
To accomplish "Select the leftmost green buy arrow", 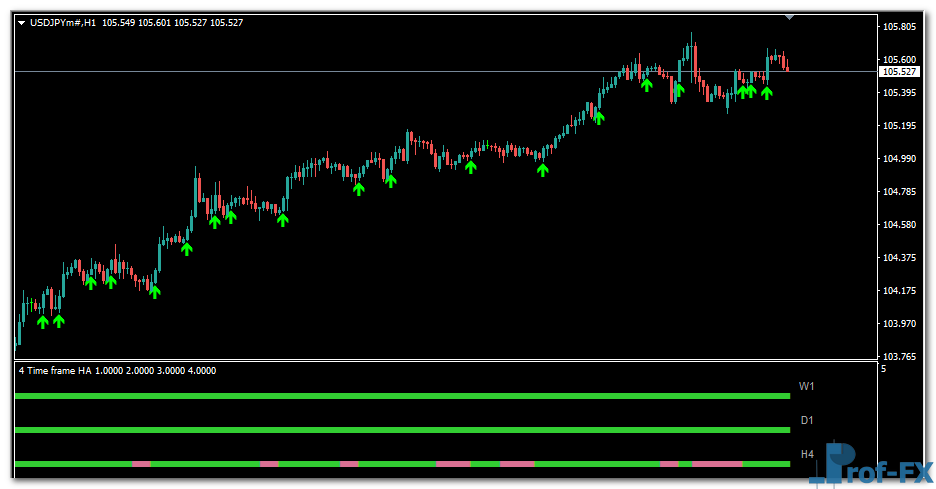I will click(x=43, y=321).
